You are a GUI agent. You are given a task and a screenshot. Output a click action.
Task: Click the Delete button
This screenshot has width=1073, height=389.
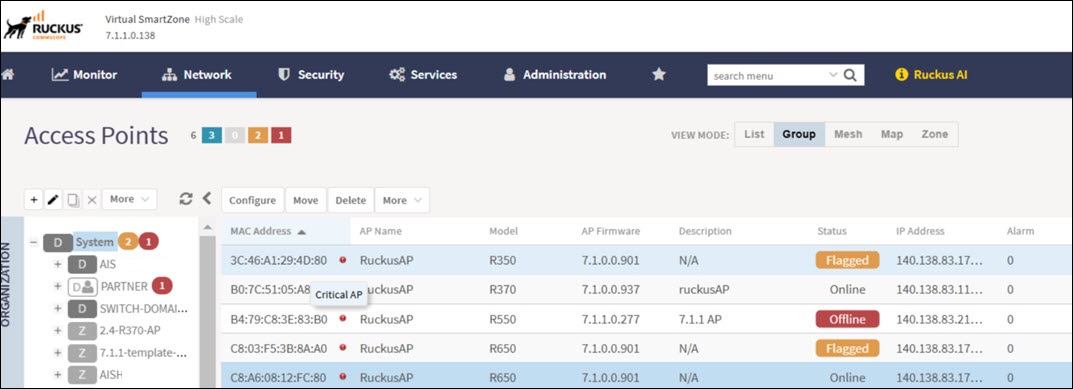(x=351, y=200)
